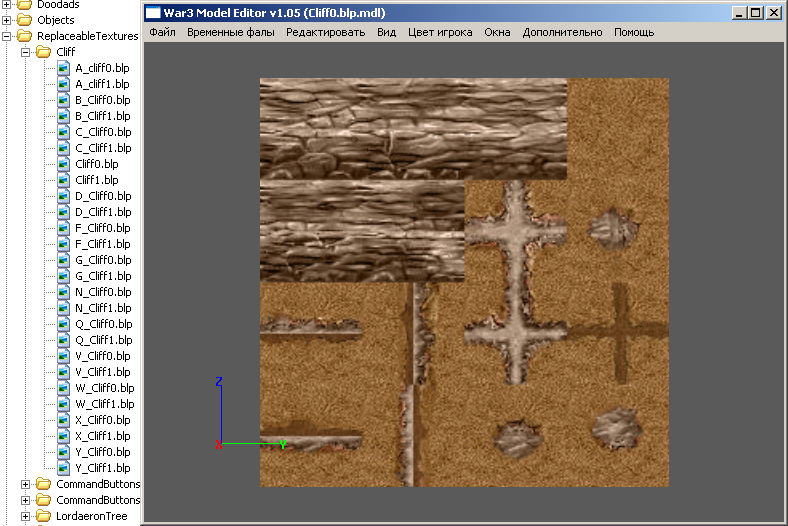
Task: Select the A_cliff0.blp file name
Action: [103, 68]
